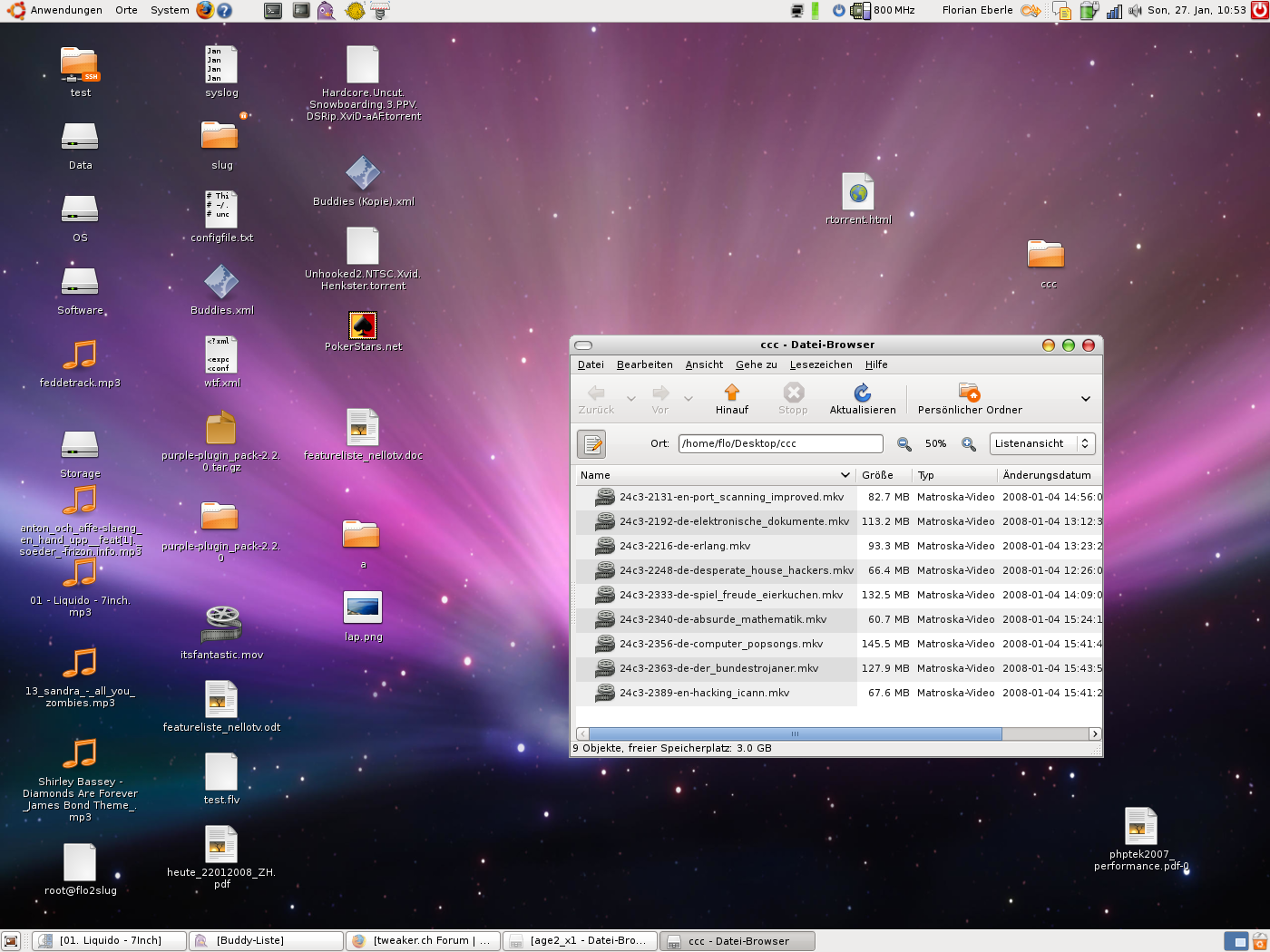Click the zoom in magnifier icon

click(969, 443)
